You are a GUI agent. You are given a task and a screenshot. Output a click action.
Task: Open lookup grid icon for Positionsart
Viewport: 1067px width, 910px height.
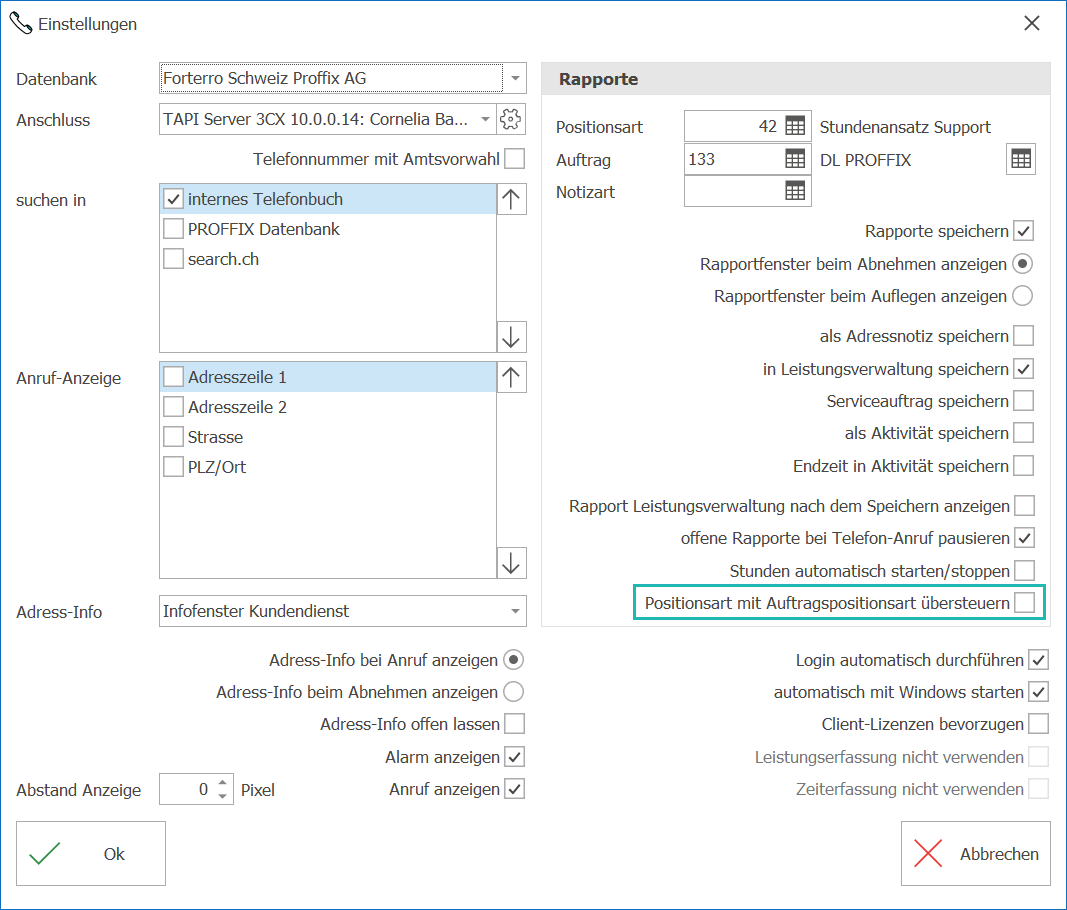tap(794, 127)
